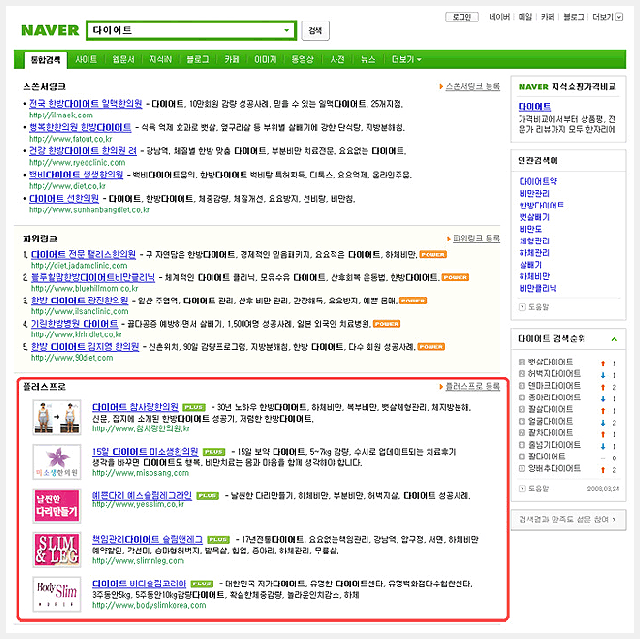Click the 로그인 login button

coord(462,17)
